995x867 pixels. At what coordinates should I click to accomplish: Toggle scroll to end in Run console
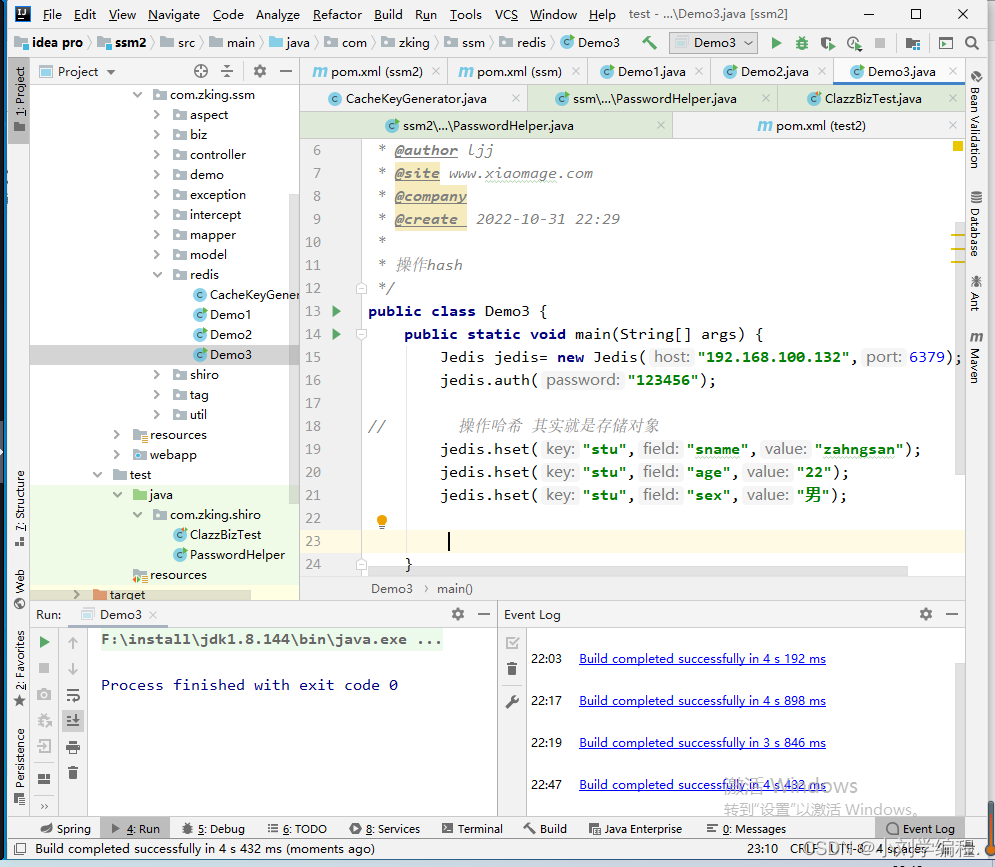point(73,720)
